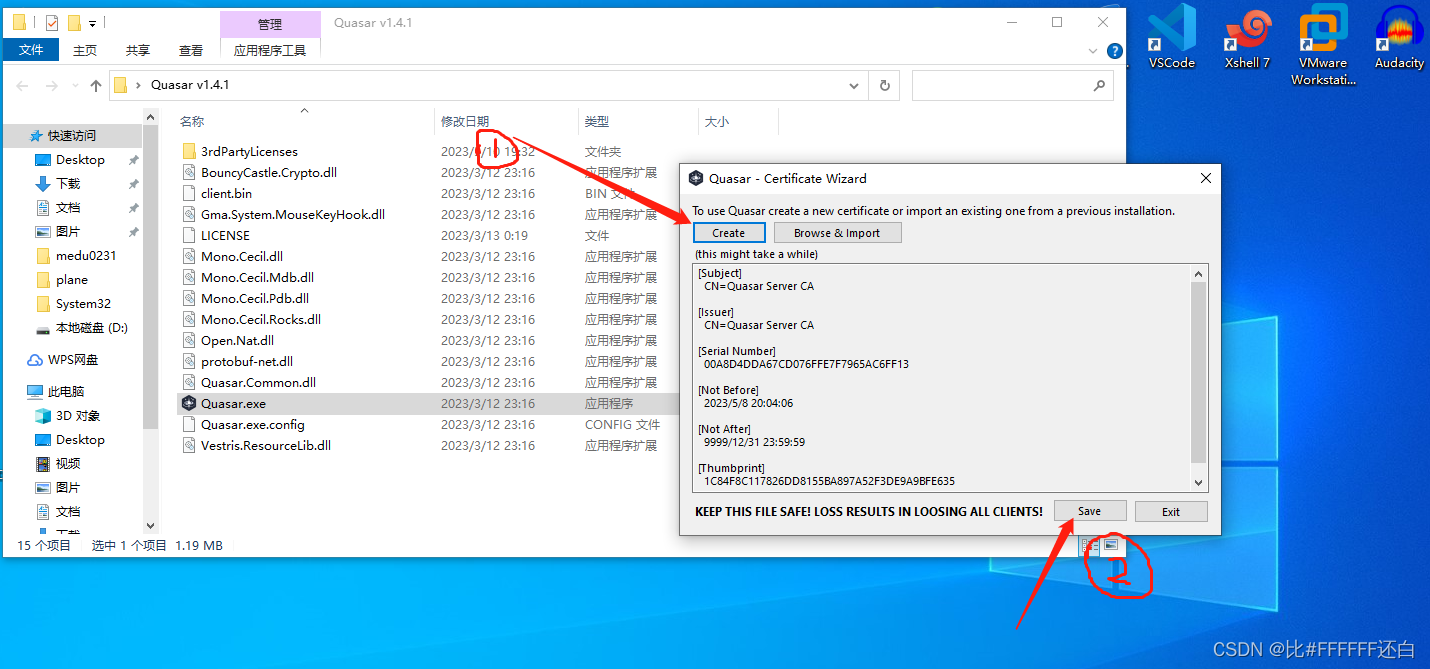Open the 应用程序工具 ribbon tab

[x=270, y=50]
